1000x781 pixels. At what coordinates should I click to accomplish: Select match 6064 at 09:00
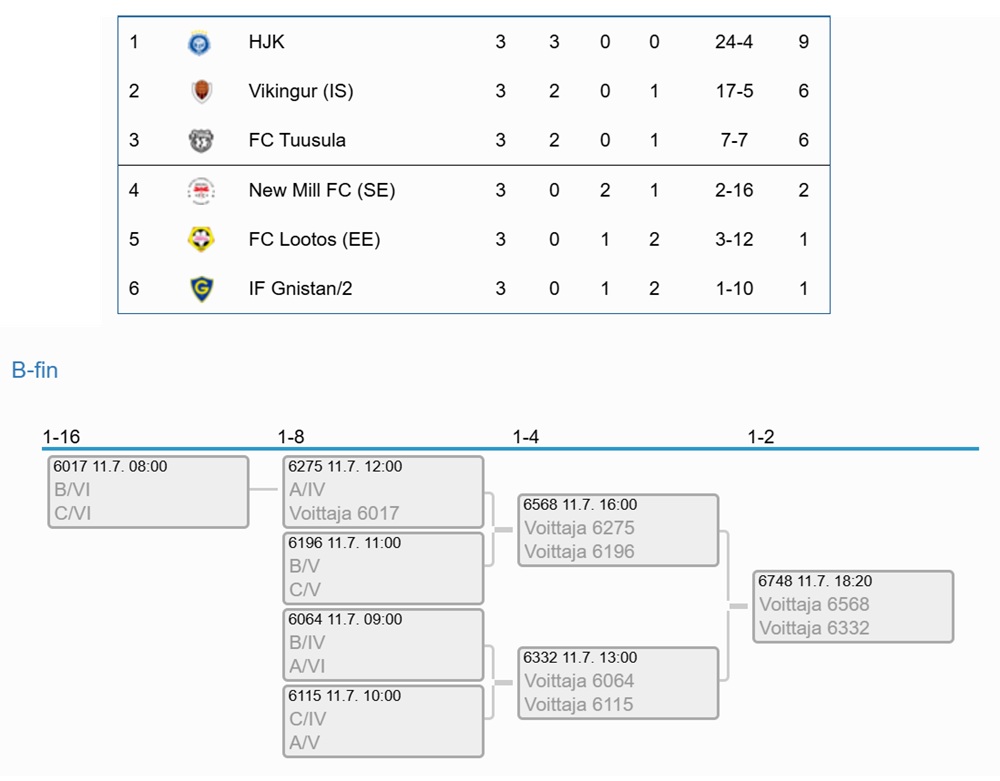pos(383,645)
